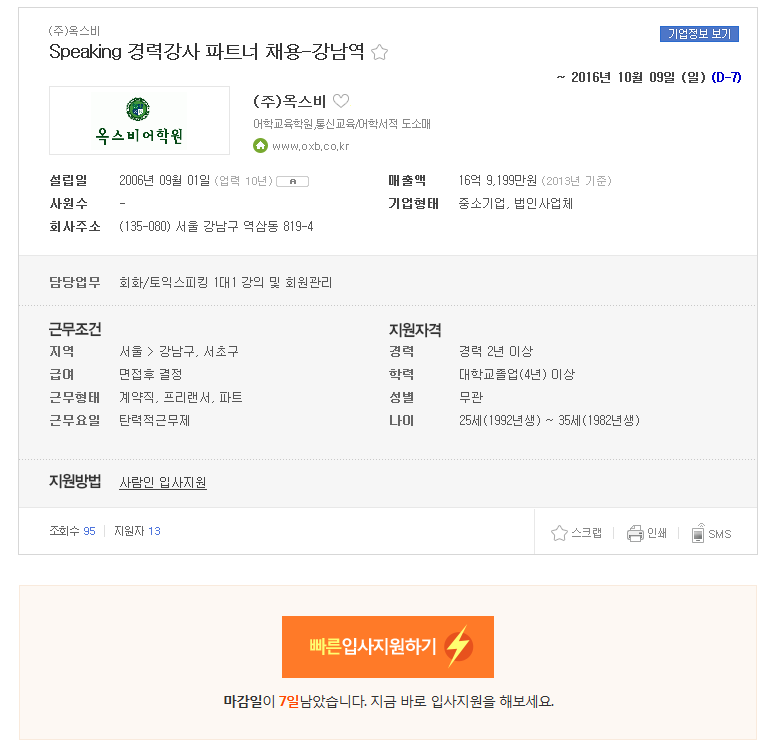Click the SMS phone icon

click(x=698, y=533)
